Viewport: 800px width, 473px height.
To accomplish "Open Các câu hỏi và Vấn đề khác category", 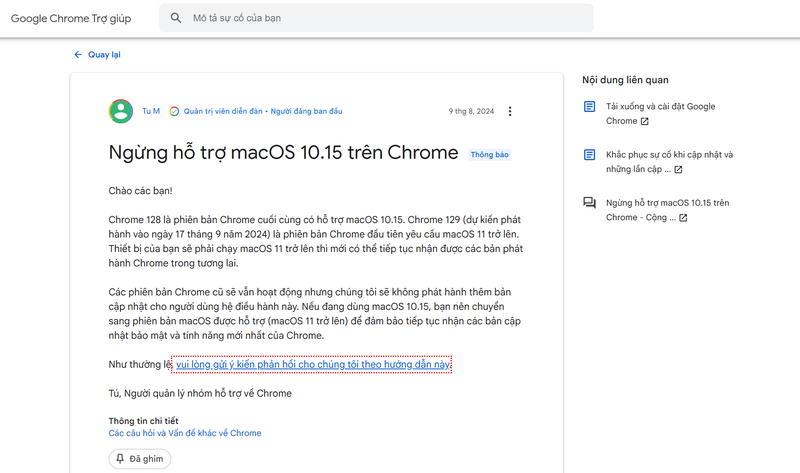I will coord(185,433).
